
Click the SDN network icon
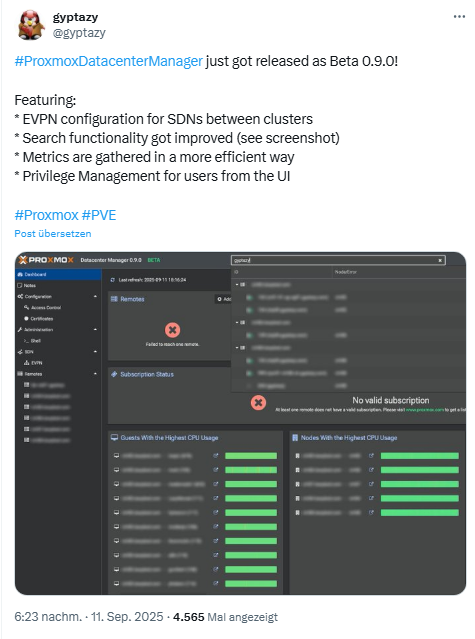20,351
